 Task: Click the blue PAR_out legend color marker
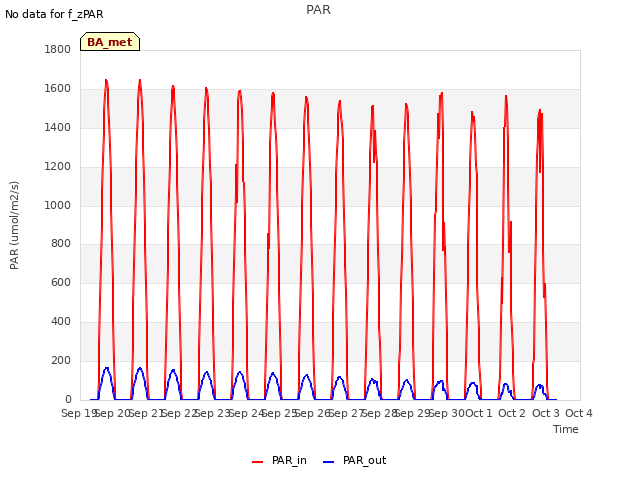[328, 462]
